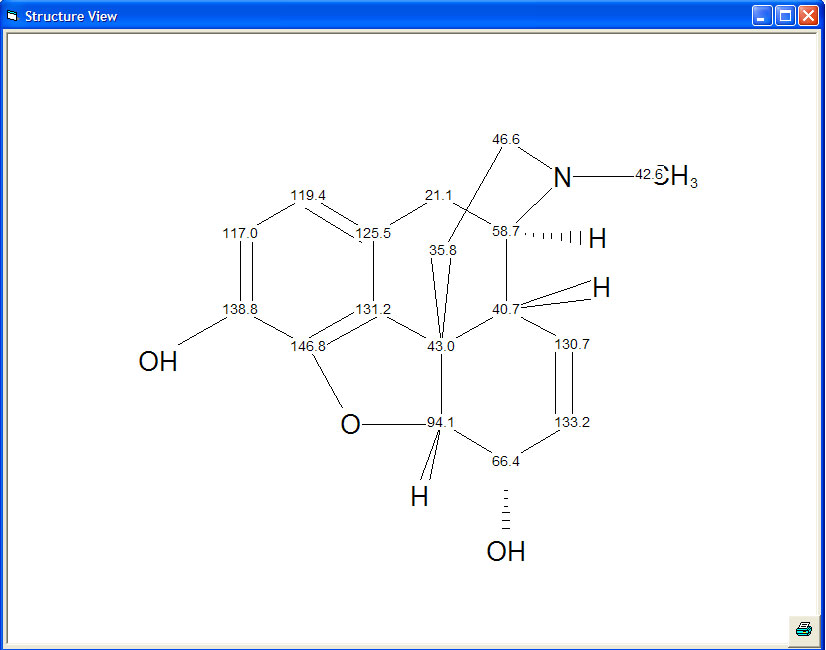This screenshot has height=650, width=826.
Task: Click the Structure View title text
Action: (x=71, y=16)
